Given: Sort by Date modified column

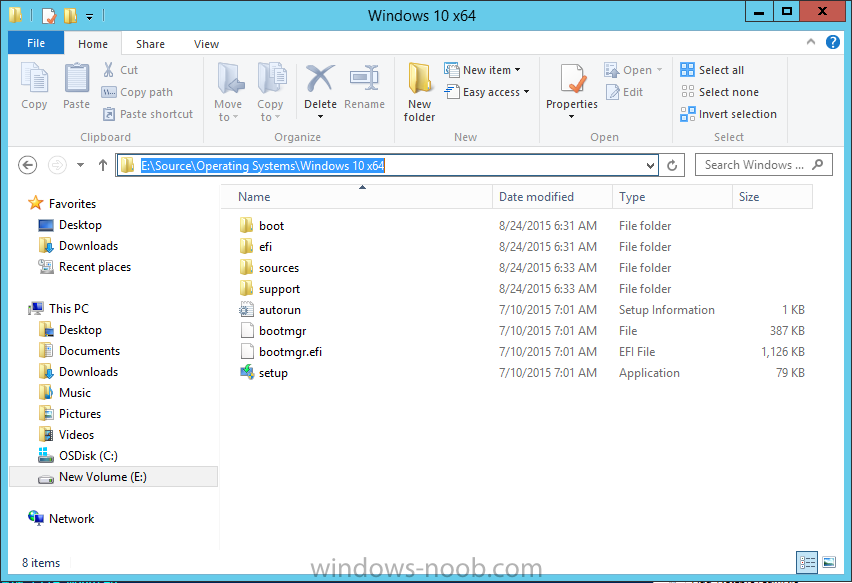Looking at the screenshot, I should pyautogui.click(x=553, y=197).
